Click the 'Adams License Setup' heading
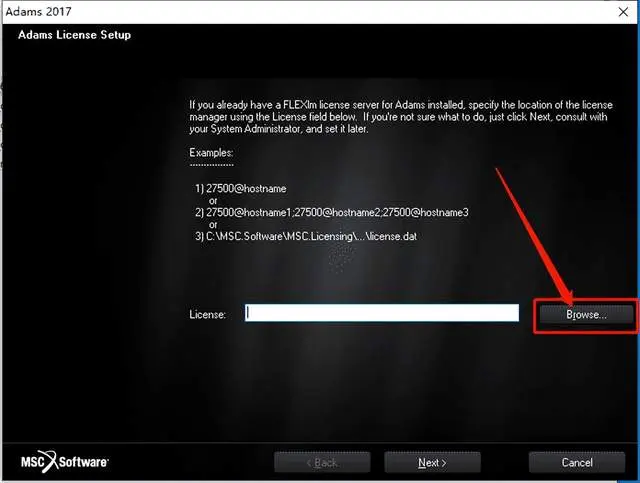 (x=74, y=35)
